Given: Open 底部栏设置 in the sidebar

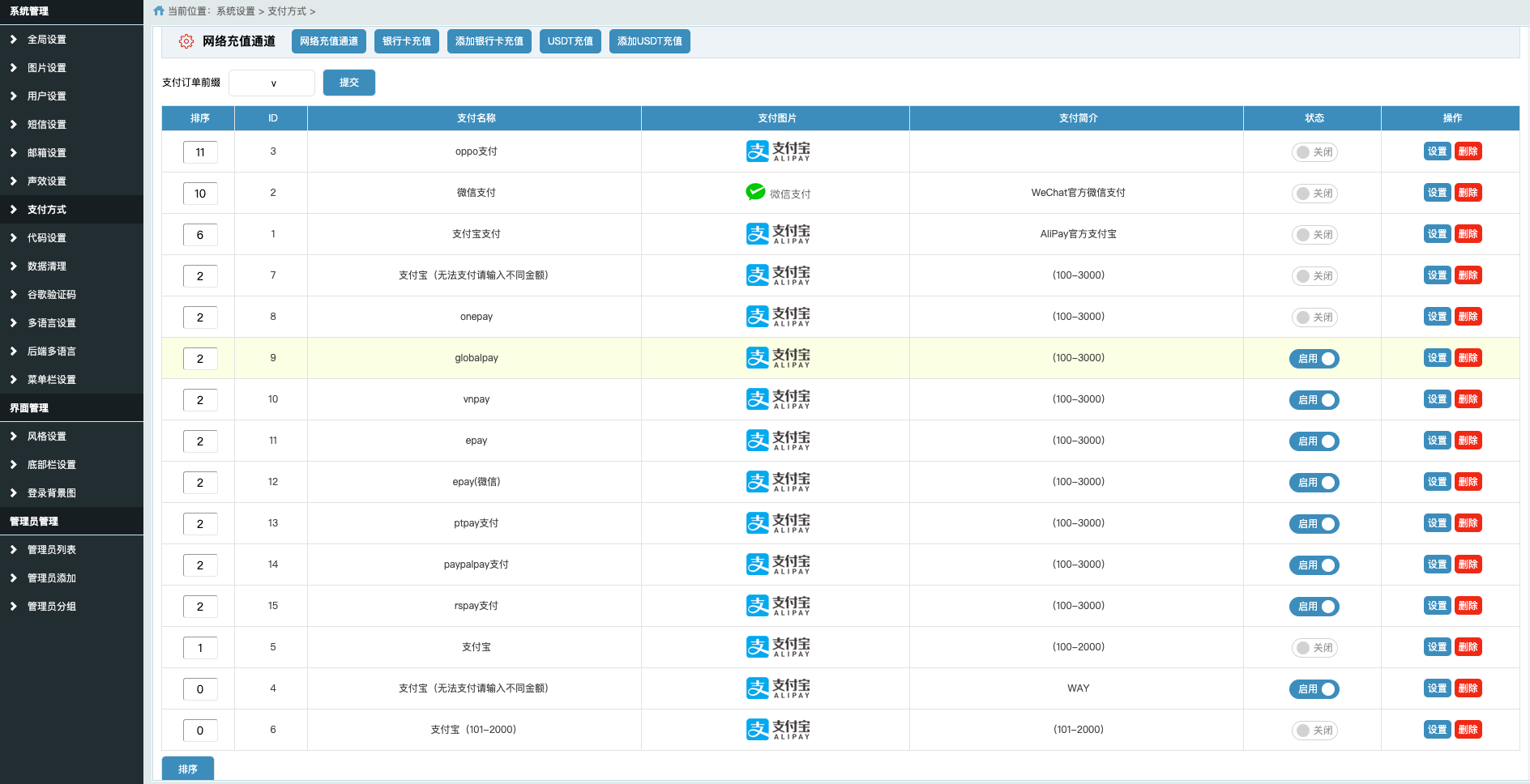Looking at the screenshot, I should (71, 465).
